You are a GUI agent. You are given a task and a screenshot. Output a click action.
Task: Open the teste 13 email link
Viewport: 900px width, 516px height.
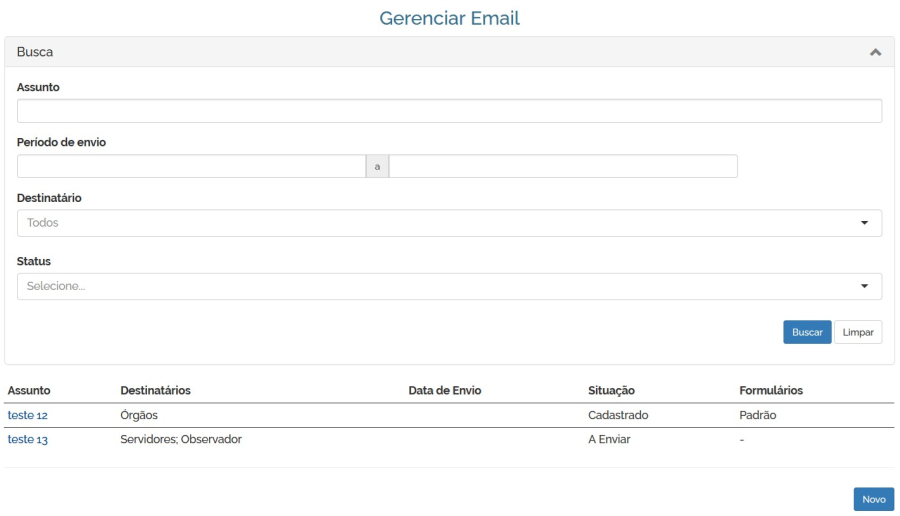pos(28,439)
